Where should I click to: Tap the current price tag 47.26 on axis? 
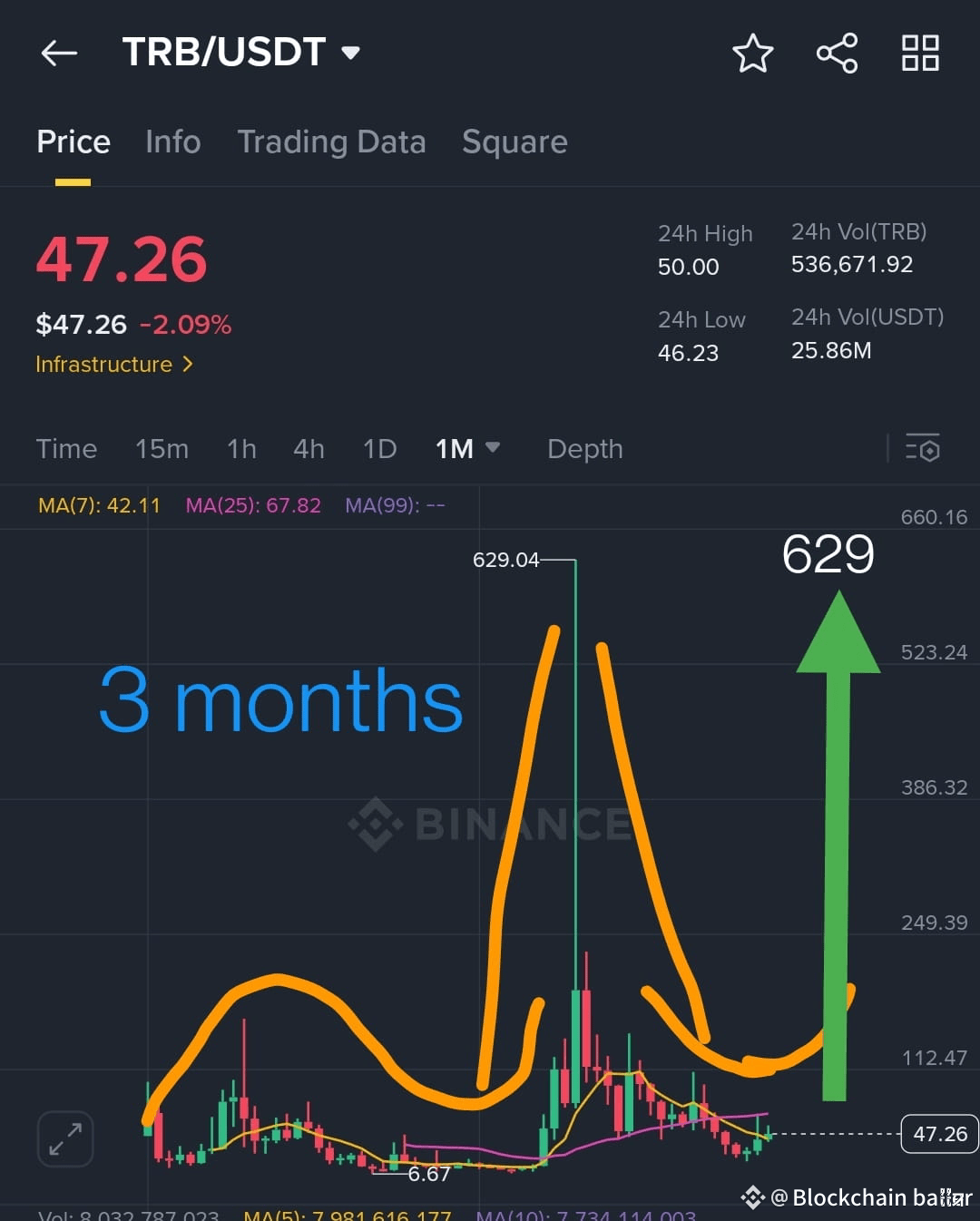pos(939,1134)
